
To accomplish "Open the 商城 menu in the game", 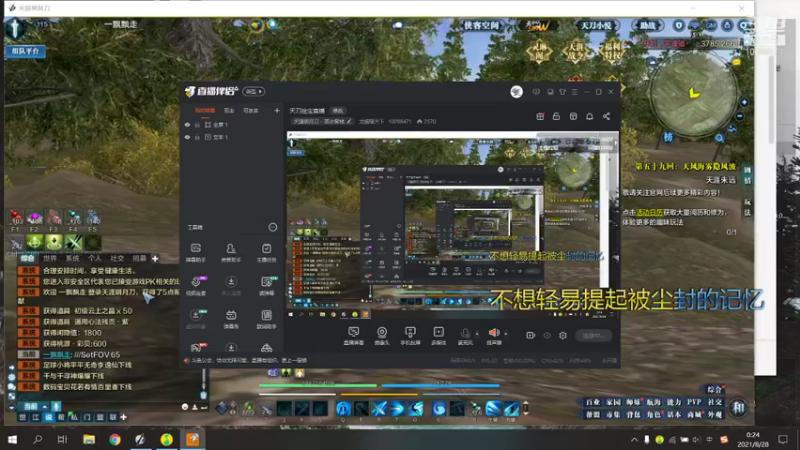I will 694,415.
